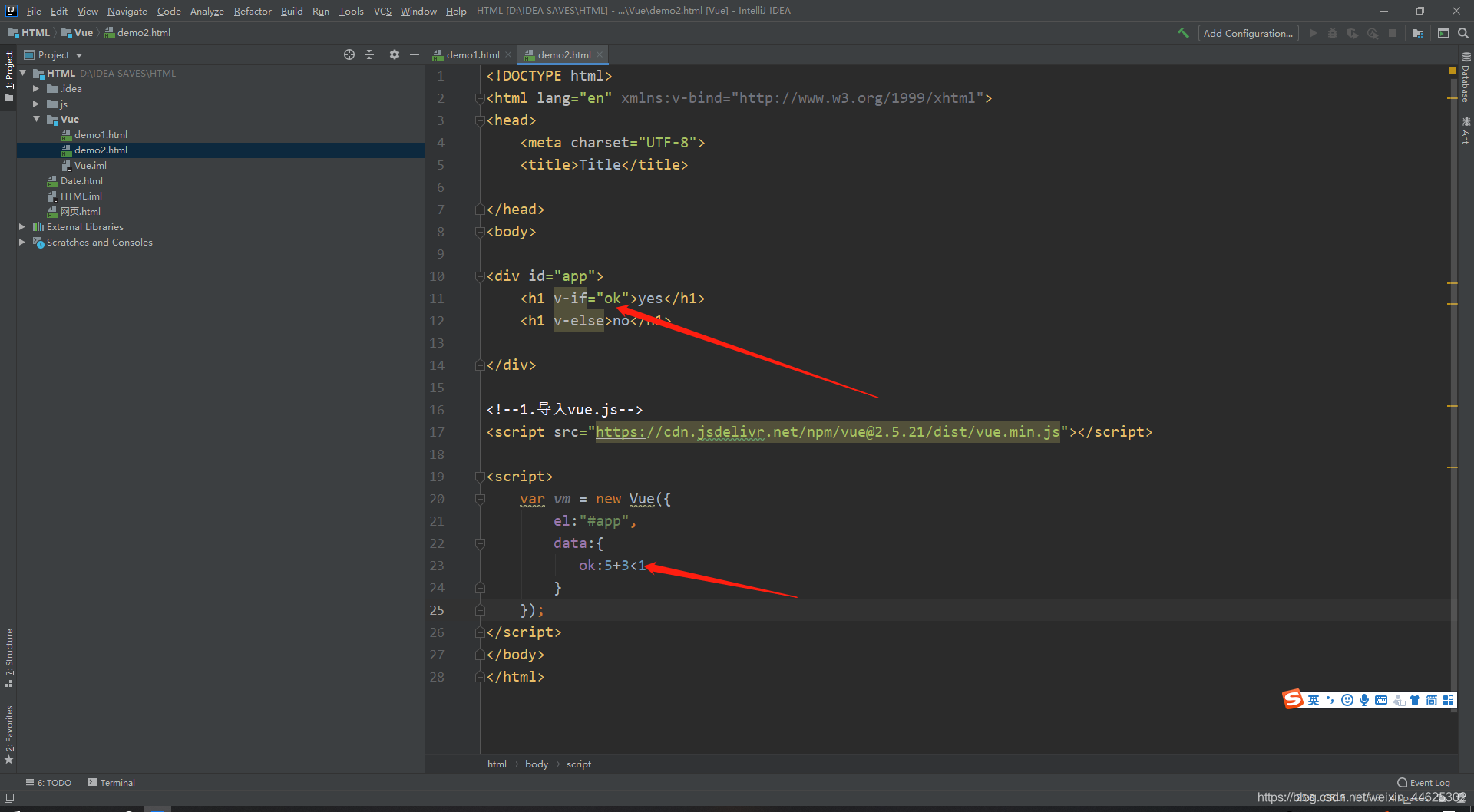Close the demo1.html tab
The height and width of the screenshot is (812, 1474).
(x=508, y=54)
